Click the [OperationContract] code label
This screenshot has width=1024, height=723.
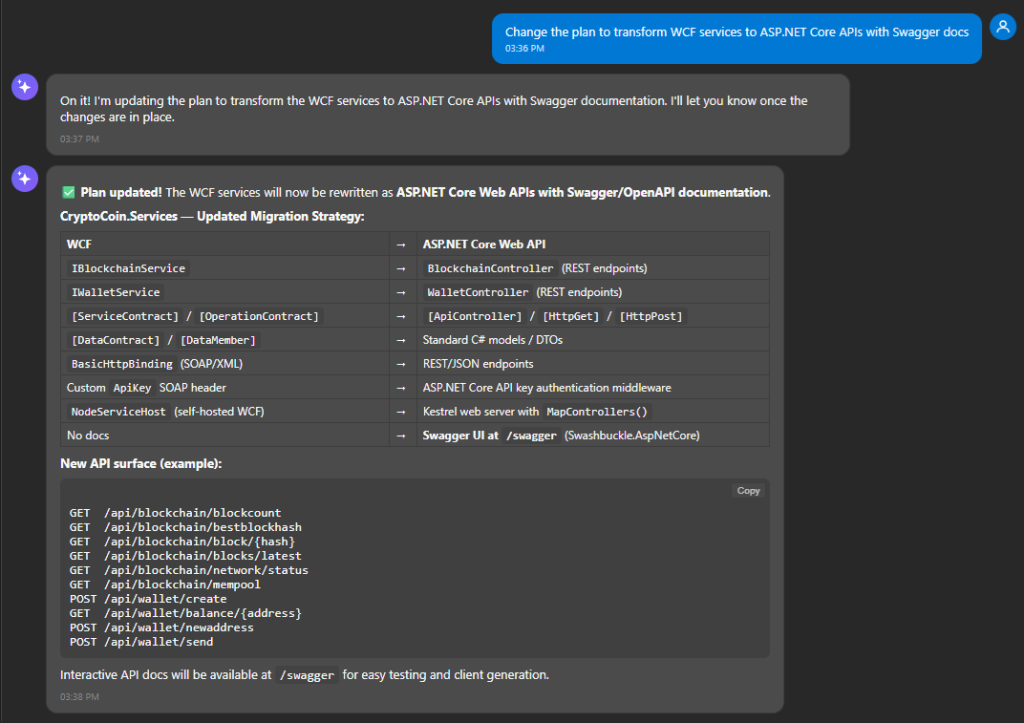pyautogui.click(x=259, y=316)
